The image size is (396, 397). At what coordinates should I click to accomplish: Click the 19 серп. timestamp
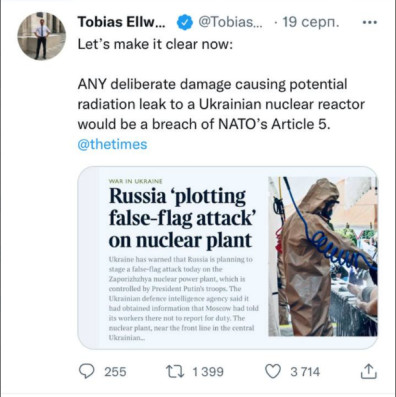[311, 22]
